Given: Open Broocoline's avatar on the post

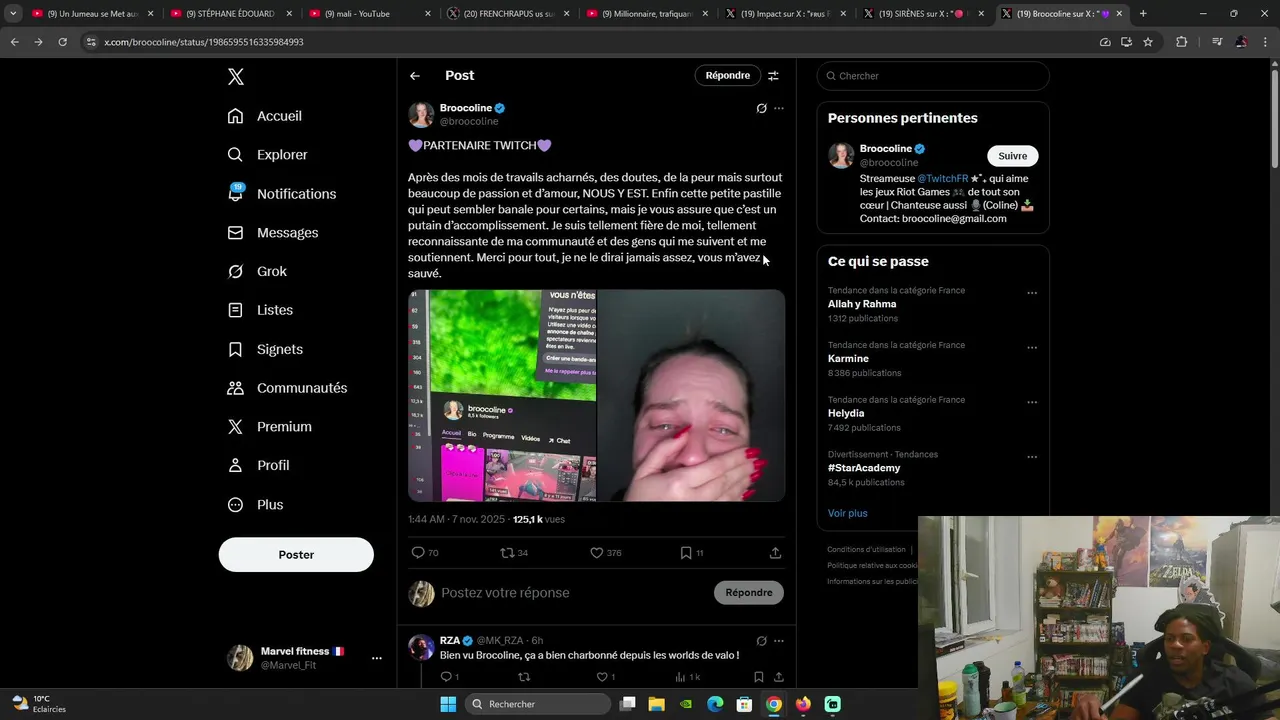Looking at the screenshot, I should pos(421,115).
